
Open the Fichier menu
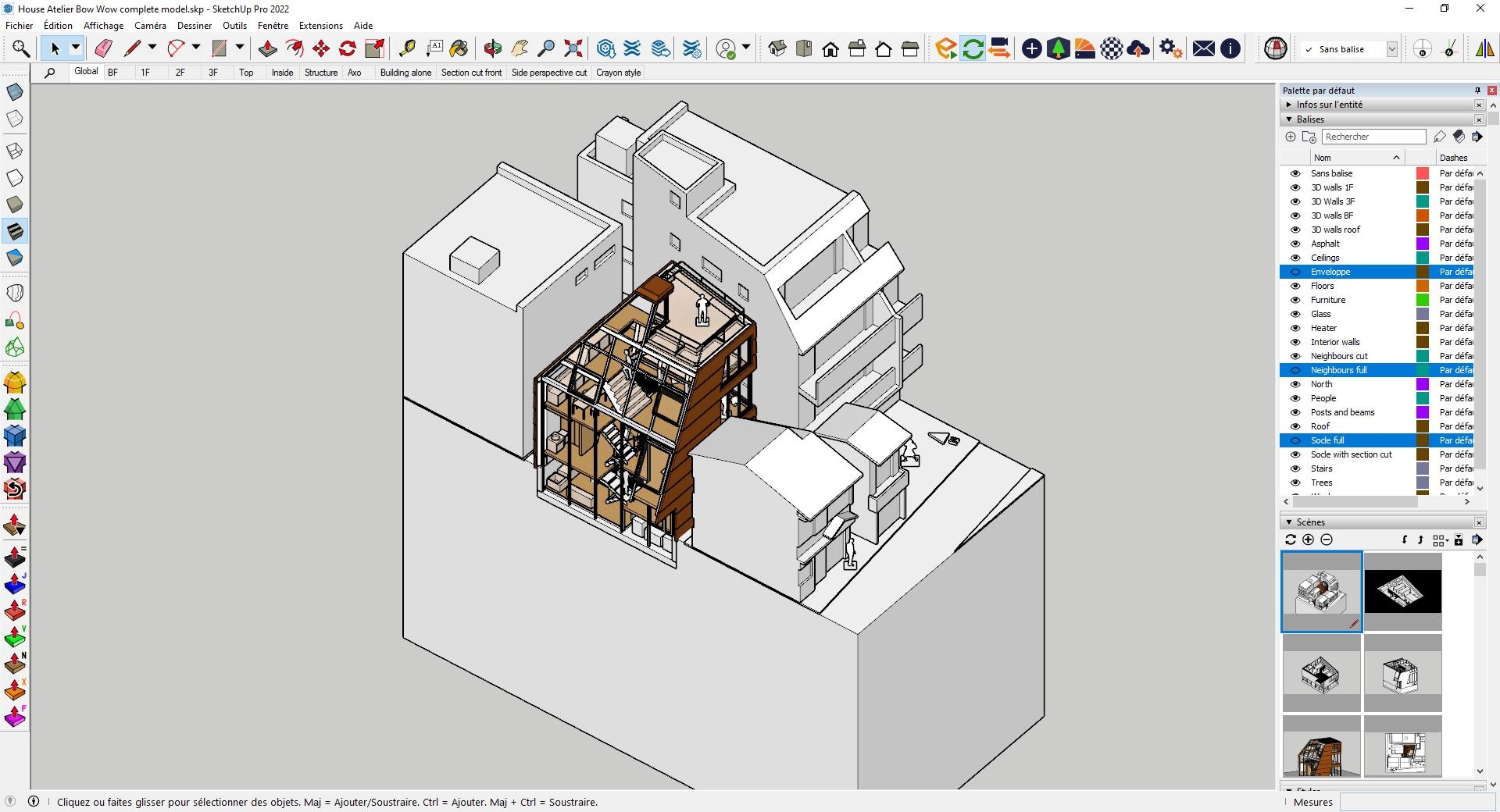coord(20,26)
